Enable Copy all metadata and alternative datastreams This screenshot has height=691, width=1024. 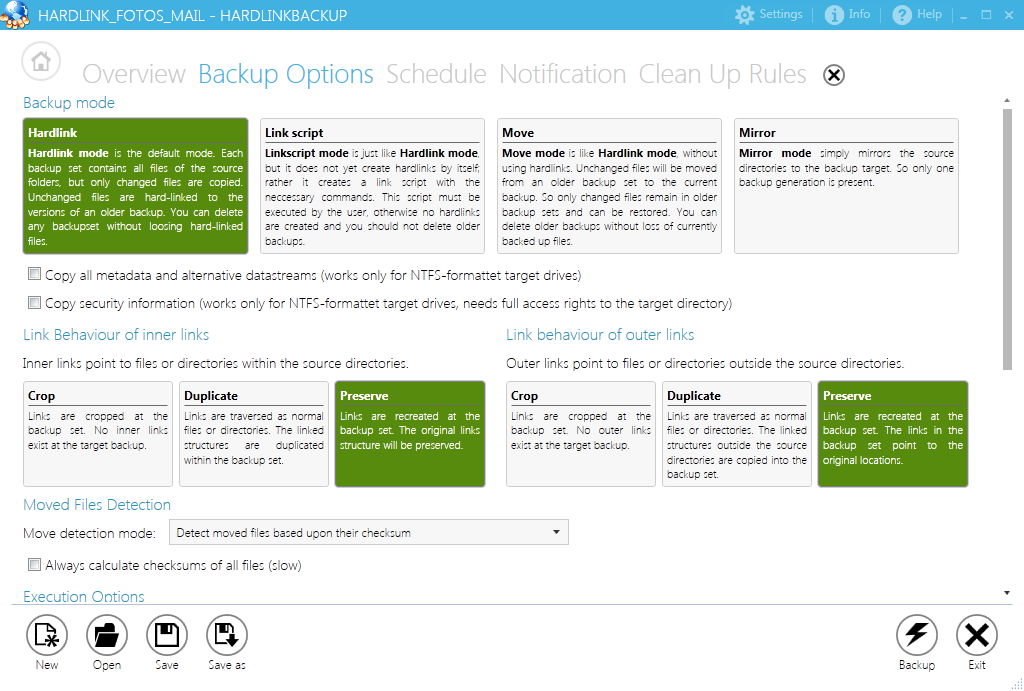click(35, 274)
